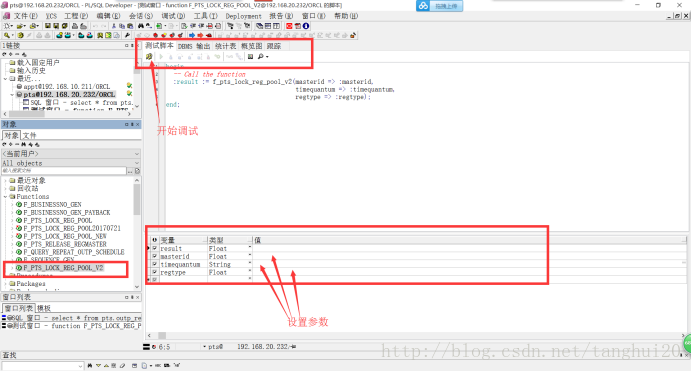Open the SQL window entry in the window list
The width and height of the screenshot is (692, 371).
pos(71,318)
